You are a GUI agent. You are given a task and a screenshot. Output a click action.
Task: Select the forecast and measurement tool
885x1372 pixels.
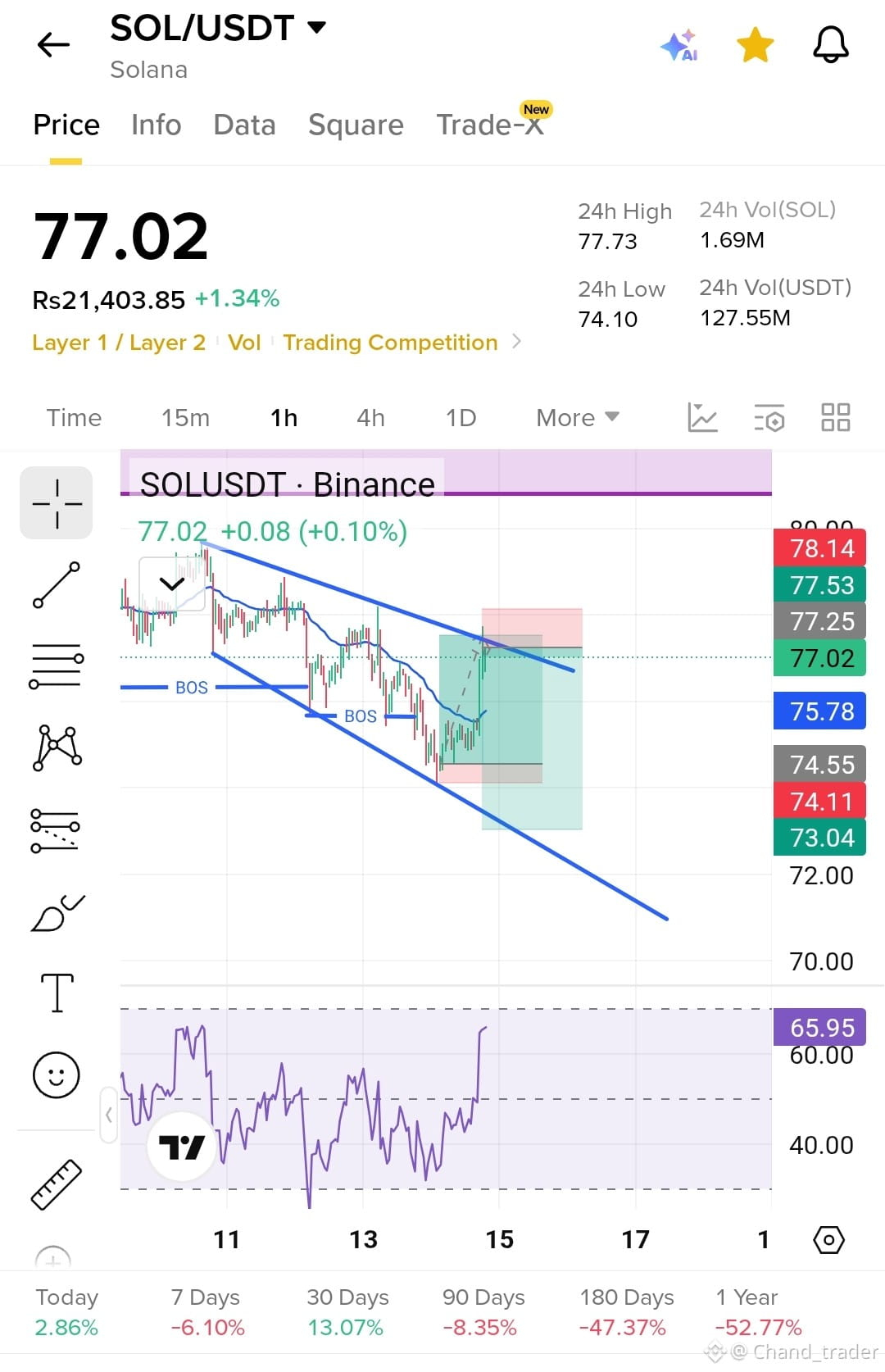[x=55, y=829]
